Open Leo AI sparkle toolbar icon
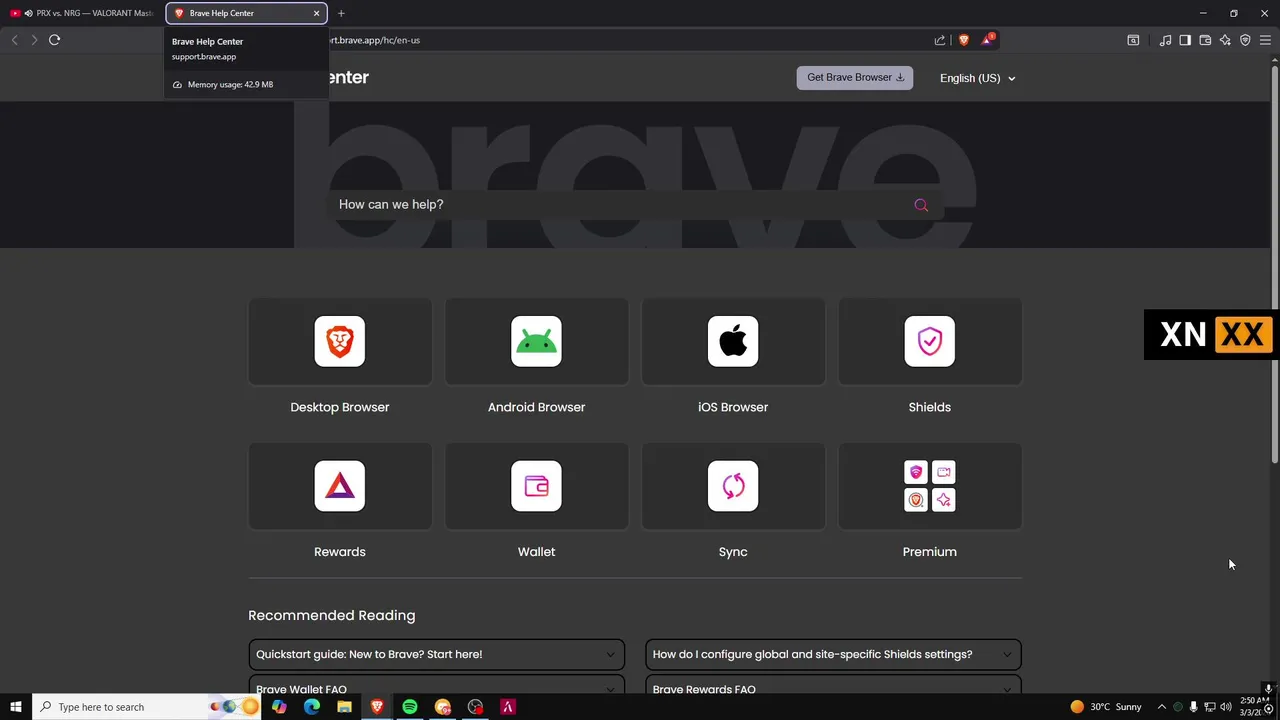Viewport: 1280px width, 720px height. pos(1225,40)
